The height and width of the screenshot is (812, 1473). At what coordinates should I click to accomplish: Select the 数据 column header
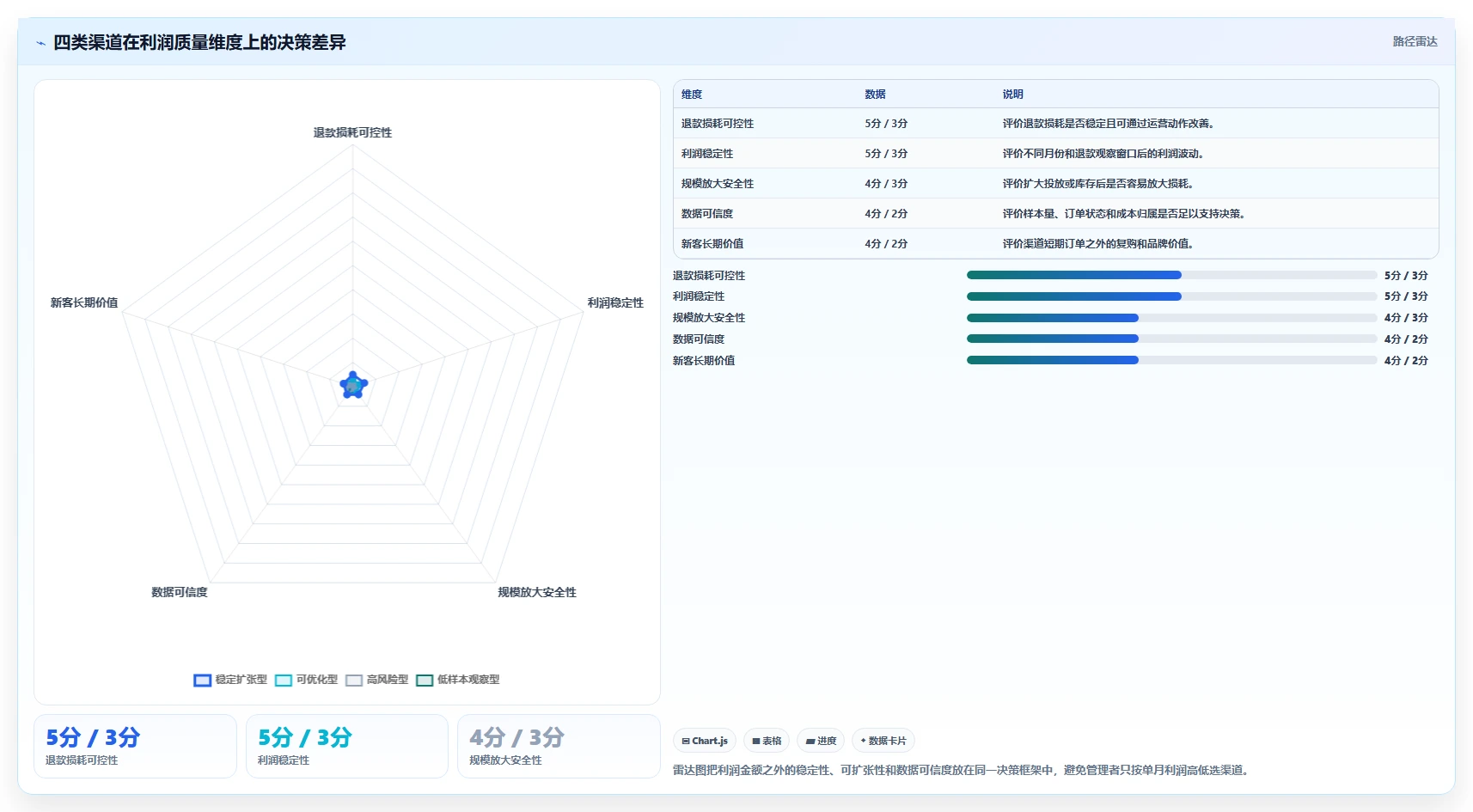pyautogui.click(x=875, y=95)
